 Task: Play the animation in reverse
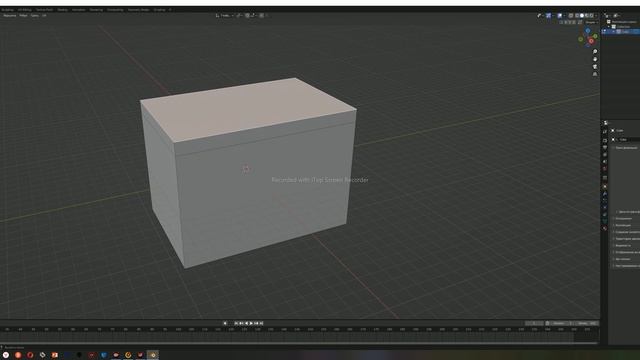pyautogui.click(x=246, y=323)
